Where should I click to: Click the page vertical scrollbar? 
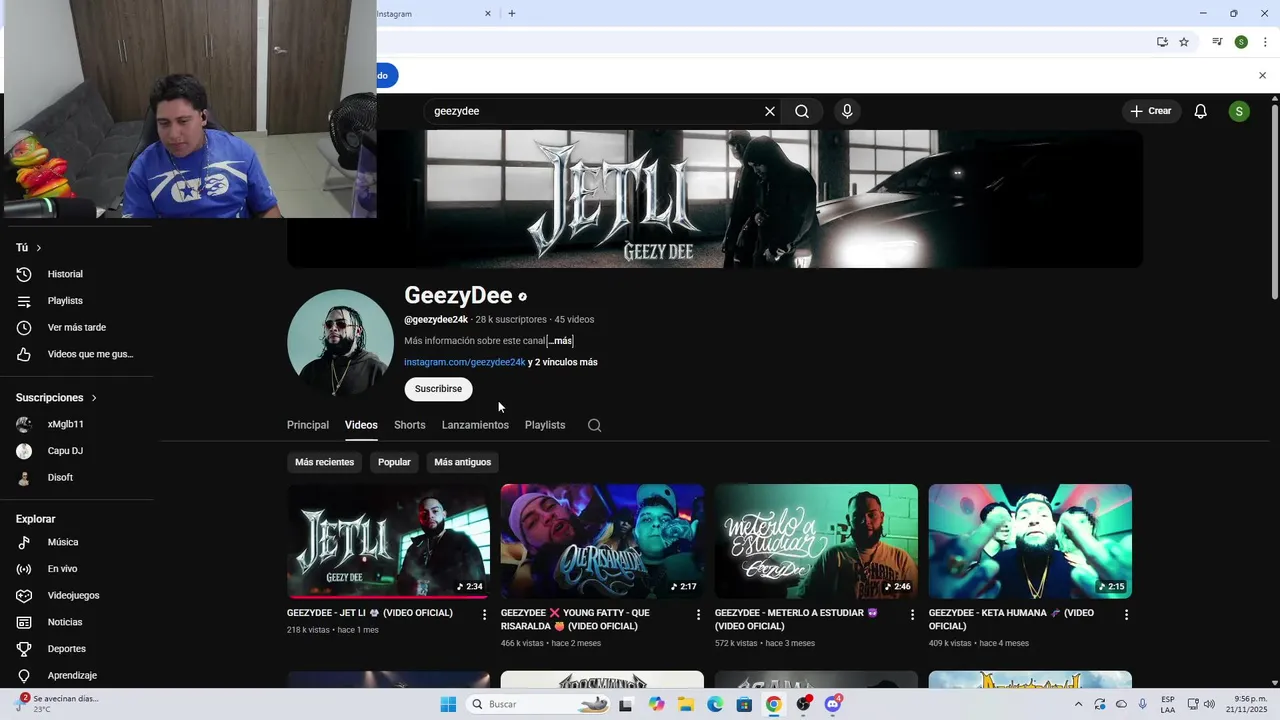(x=1274, y=200)
